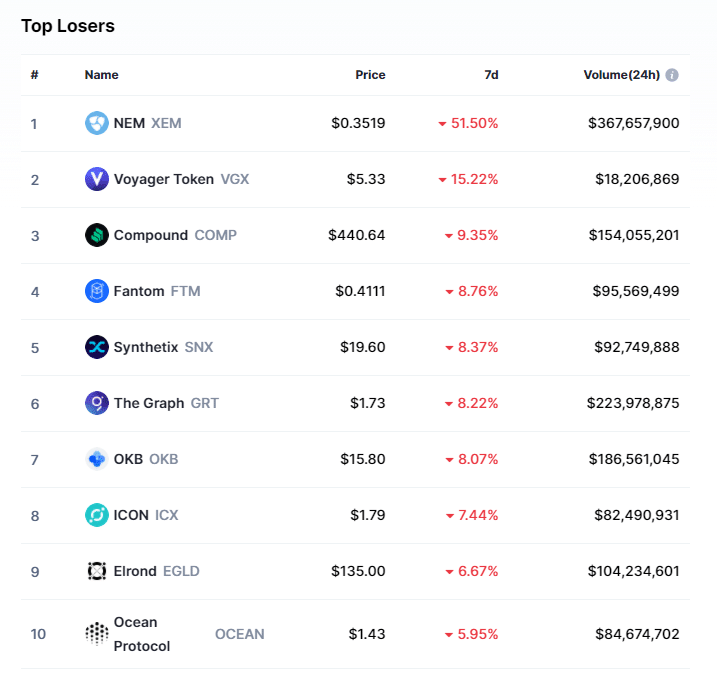
Task: Sort by the 7d column header
Action: (x=491, y=75)
